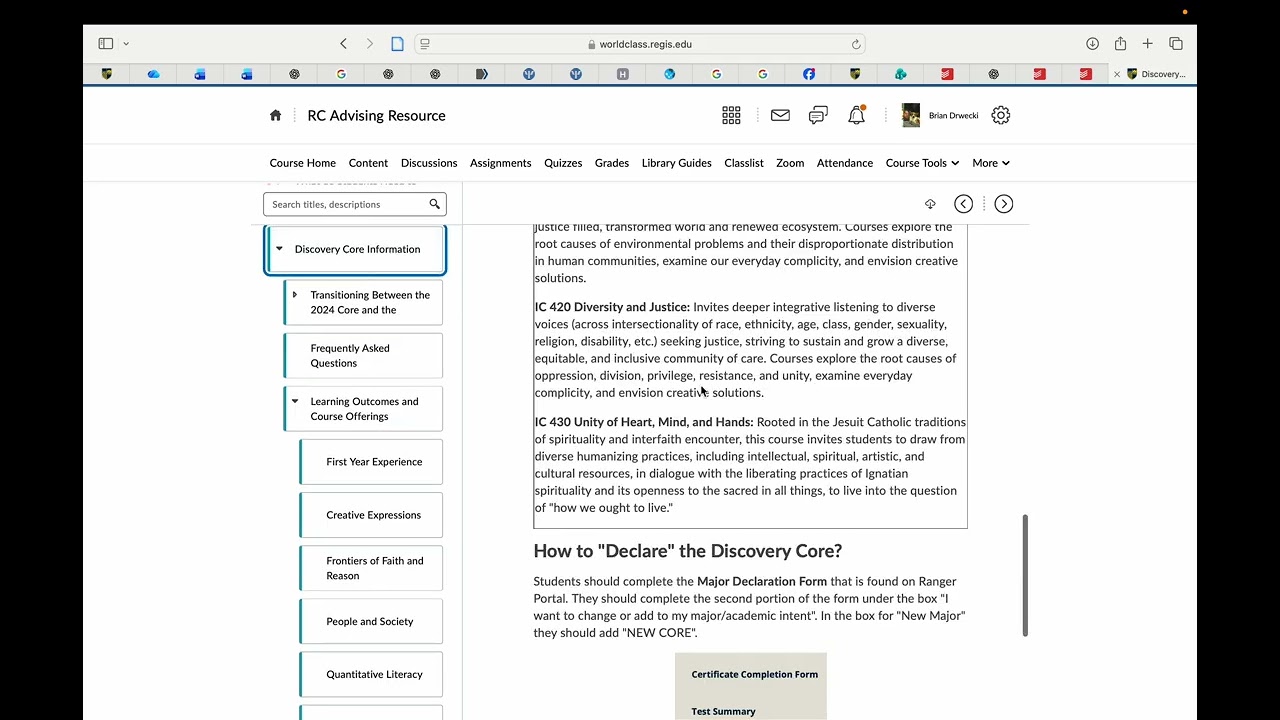Go to the course home icon
The height and width of the screenshot is (720, 1280).
point(276,115)
